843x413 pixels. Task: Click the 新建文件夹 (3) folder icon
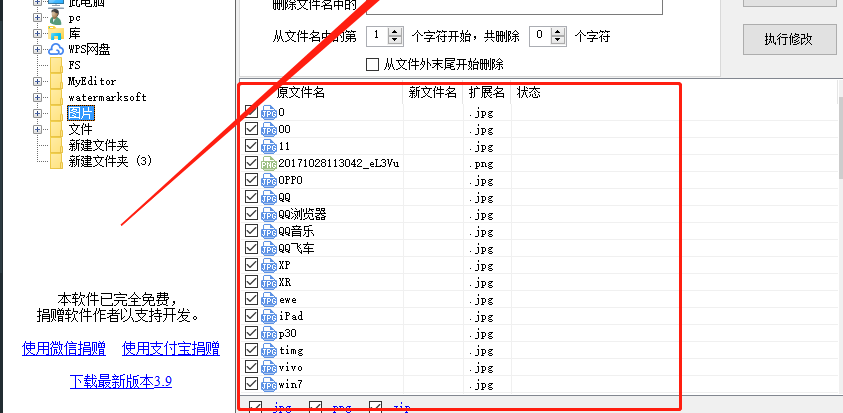tap(56, 161)
